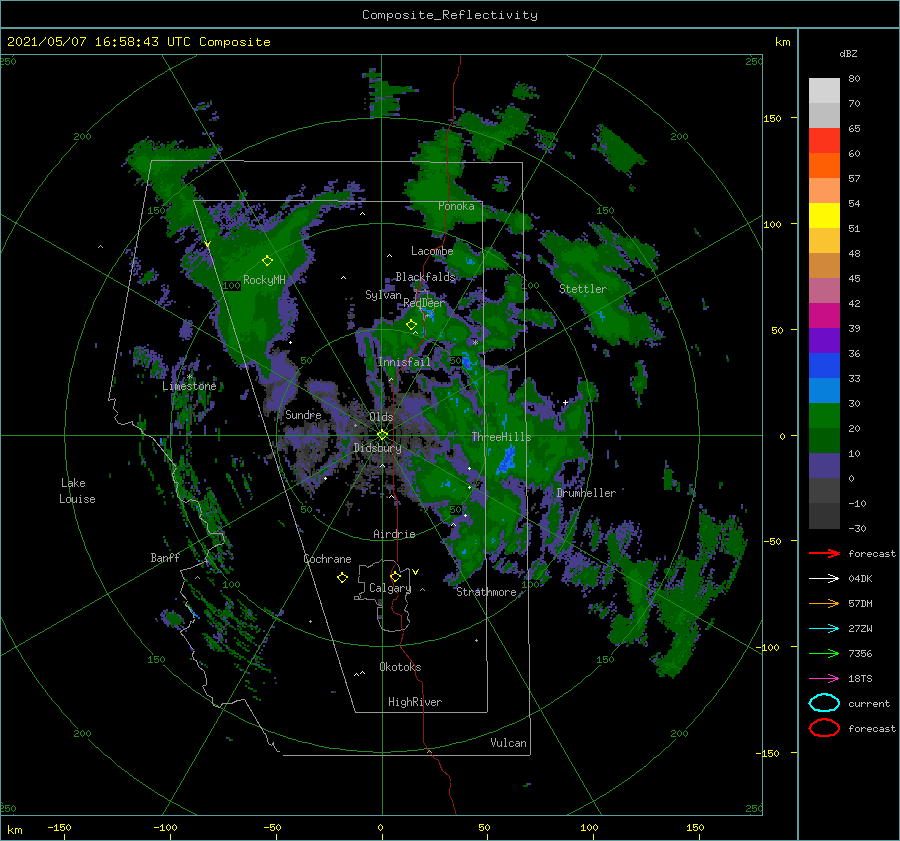The width and height of the screenshot is (900, 841).
Task: Select the Drumheller label
Action: point(586,493)
